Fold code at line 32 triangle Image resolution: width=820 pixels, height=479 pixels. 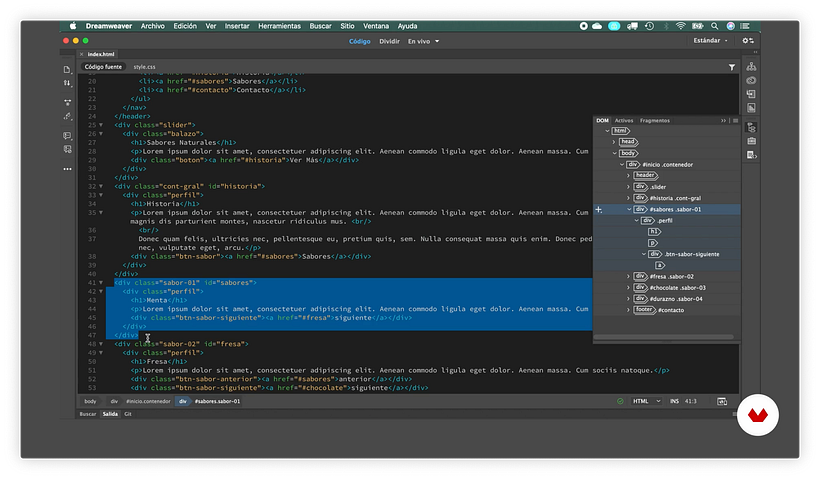coord(101,186)
